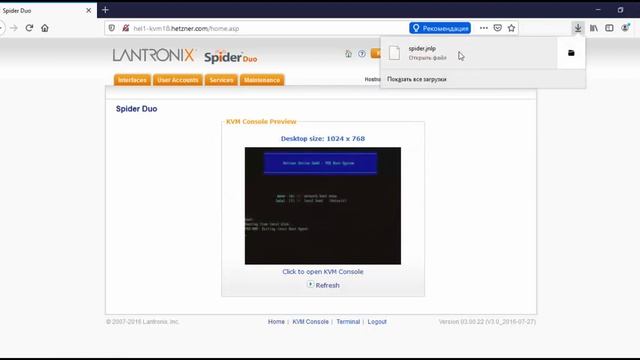Click the blue Рекомендация button
640x360 pixels.
coord(440,28)
